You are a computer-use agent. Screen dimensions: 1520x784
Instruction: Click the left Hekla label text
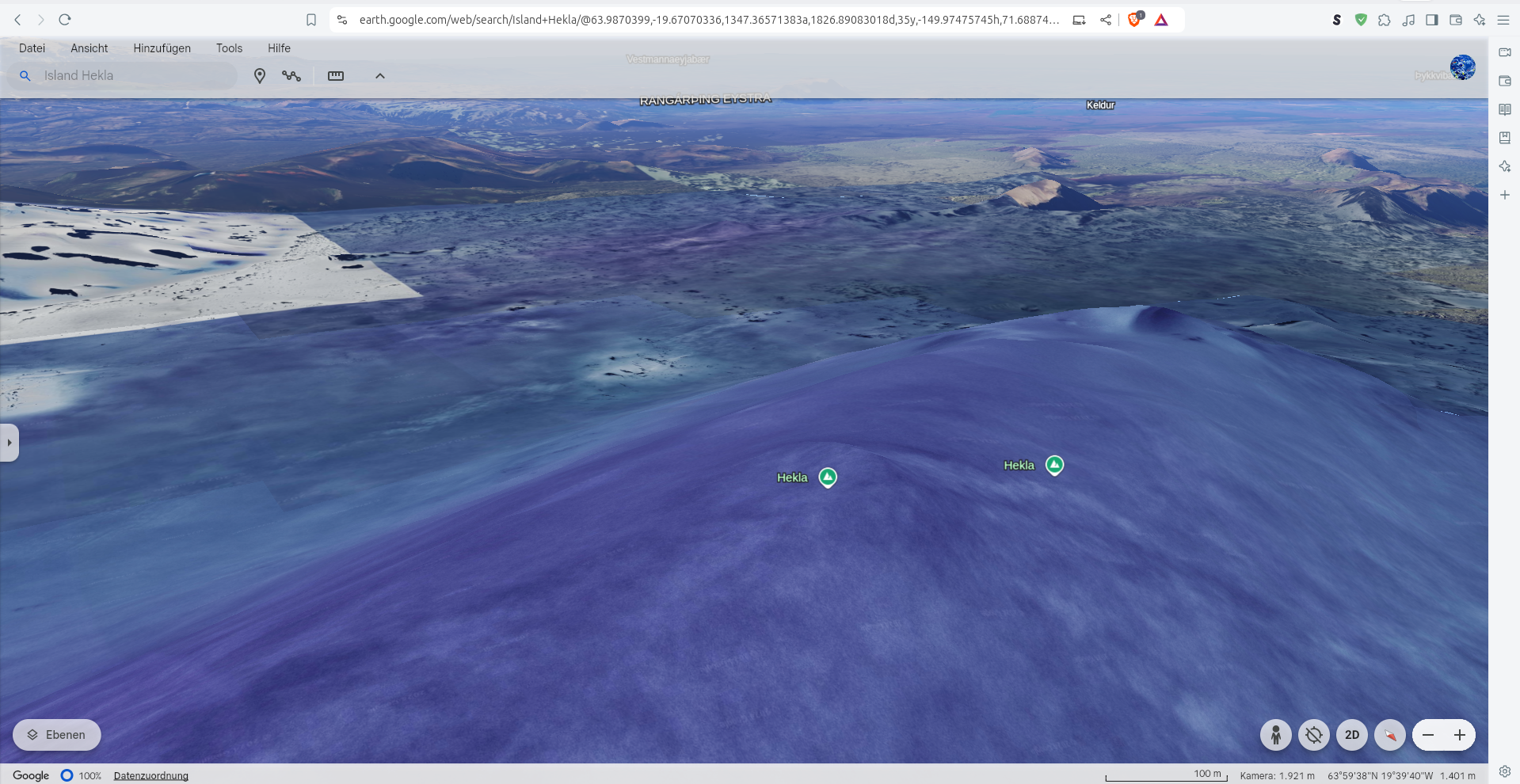click(x=792, y=478)
